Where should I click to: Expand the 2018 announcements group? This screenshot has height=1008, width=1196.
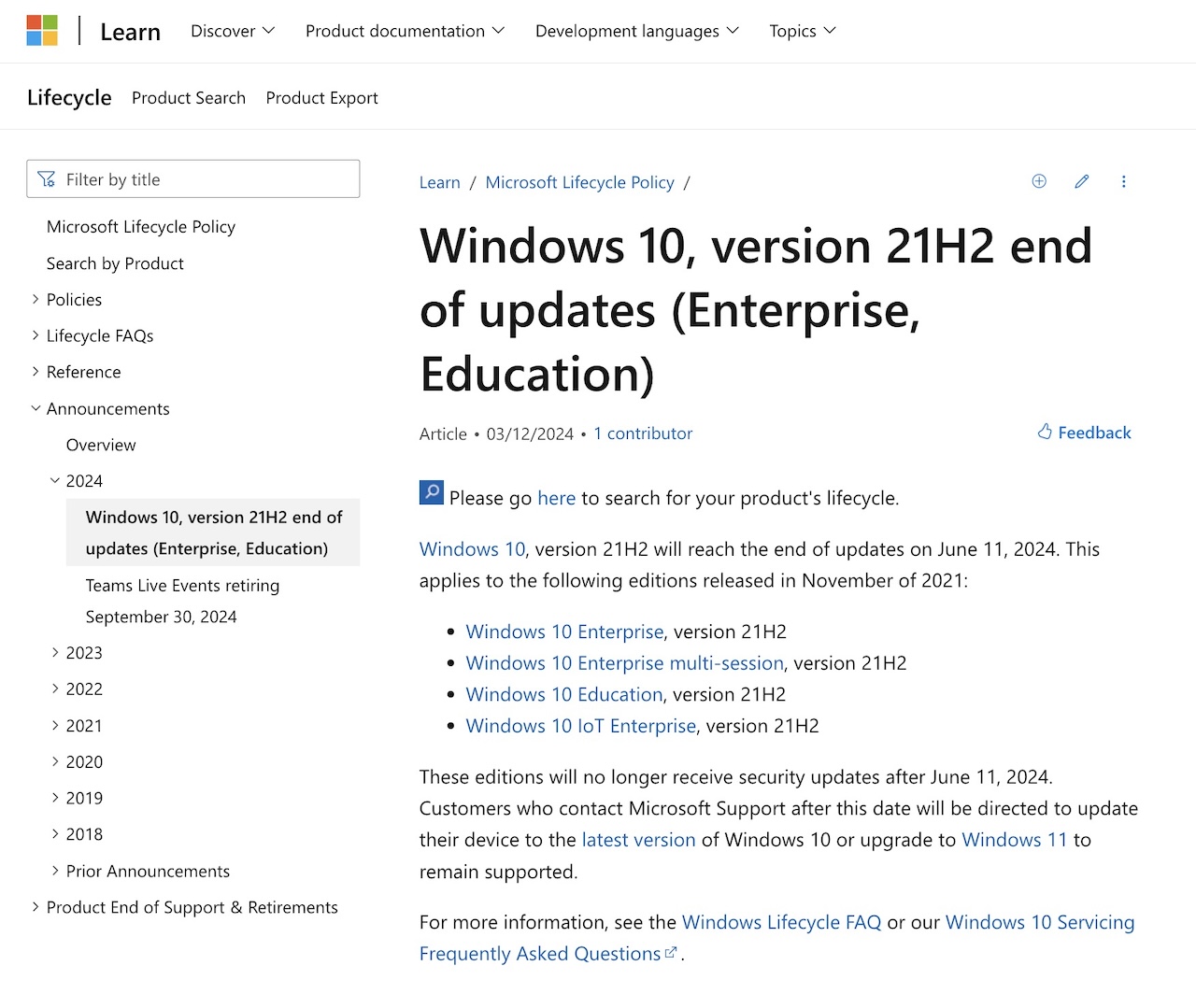[55, 834]
